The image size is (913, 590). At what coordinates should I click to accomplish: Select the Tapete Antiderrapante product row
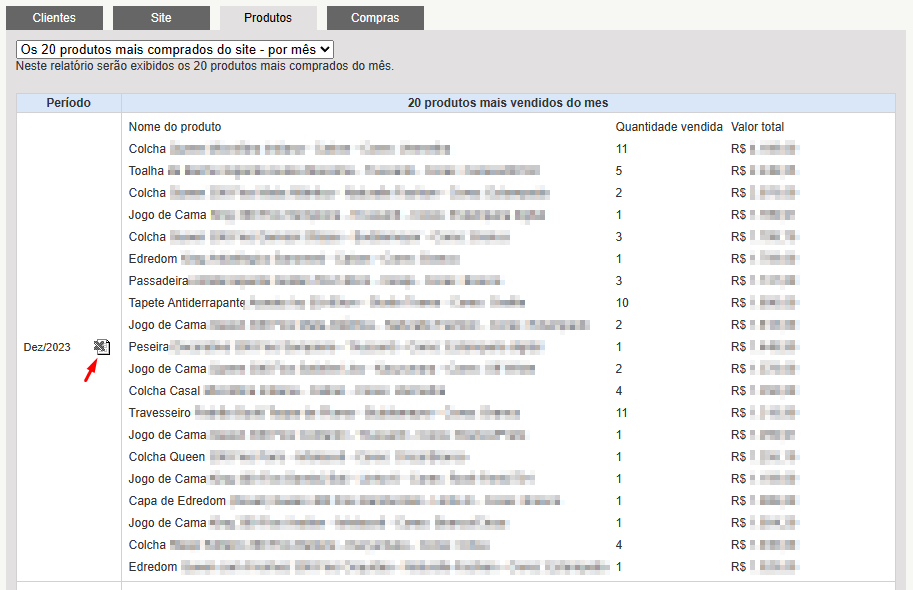pos(464,303)
